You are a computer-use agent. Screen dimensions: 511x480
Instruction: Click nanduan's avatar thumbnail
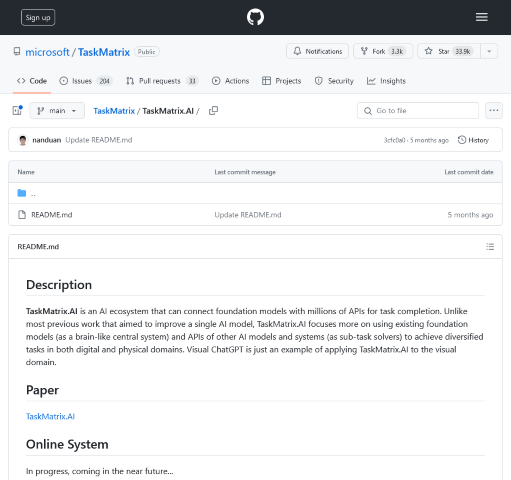pos(23,140)
